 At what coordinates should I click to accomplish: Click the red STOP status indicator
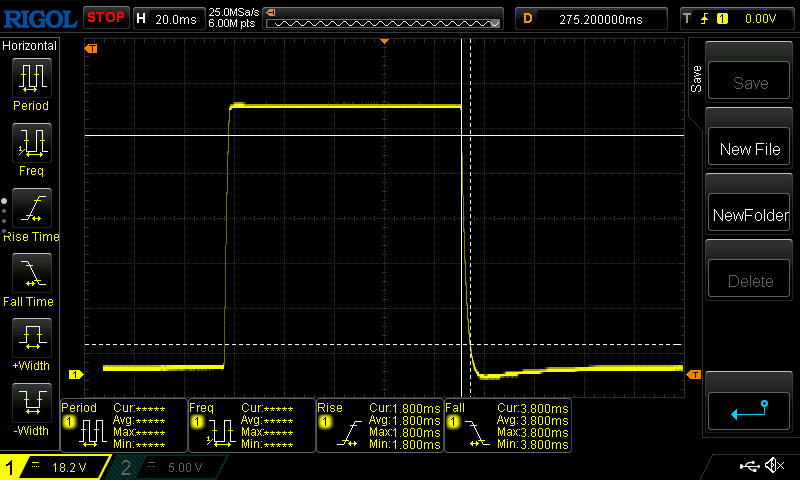(x=105, y=17)
